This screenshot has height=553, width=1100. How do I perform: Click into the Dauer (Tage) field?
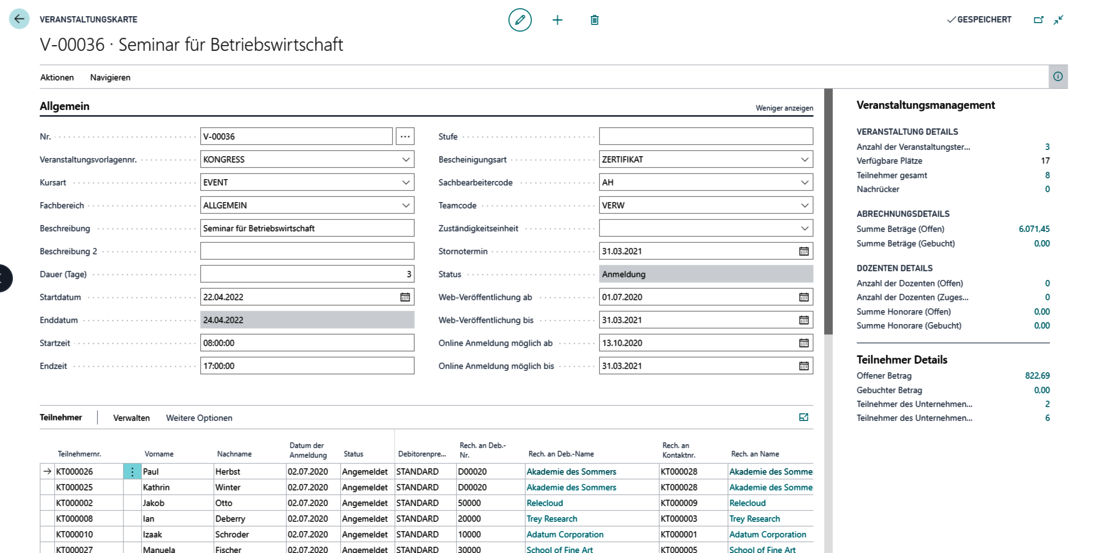pyautogui.click(x=307, y=274)
